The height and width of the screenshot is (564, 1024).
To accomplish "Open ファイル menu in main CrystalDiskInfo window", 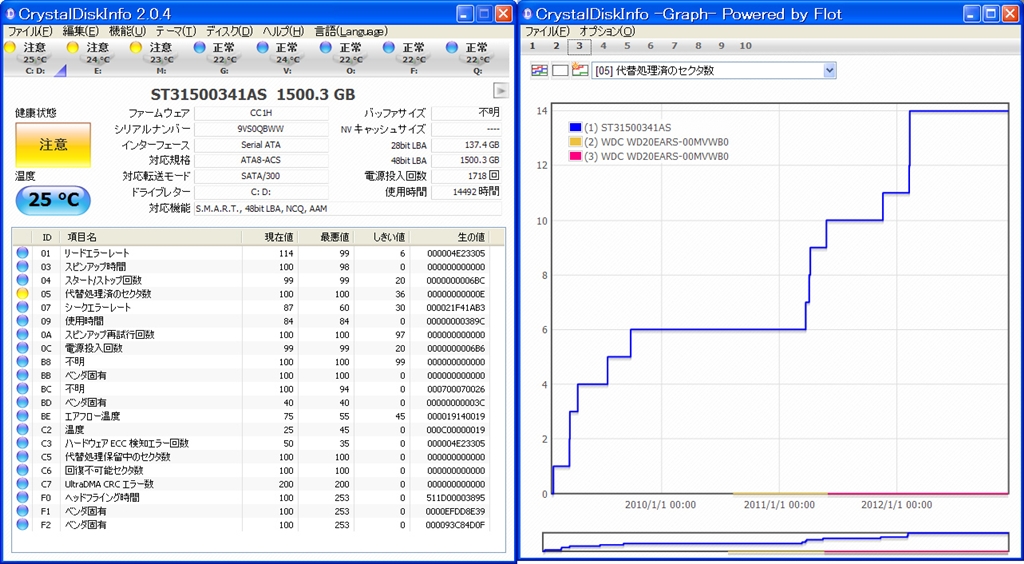I will tap(30, 31).
